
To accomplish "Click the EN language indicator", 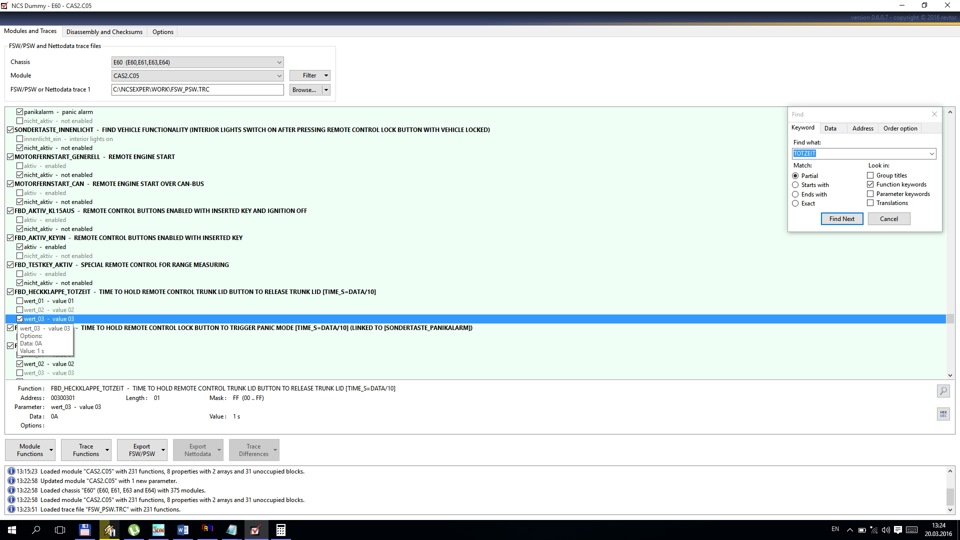I will [x=835, y=529].
